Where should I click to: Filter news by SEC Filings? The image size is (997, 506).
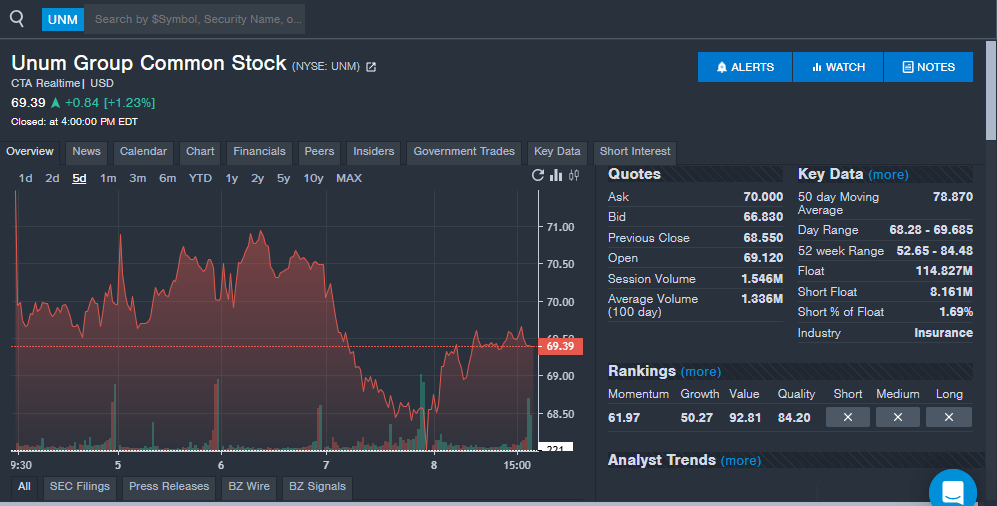pos(80,486)
